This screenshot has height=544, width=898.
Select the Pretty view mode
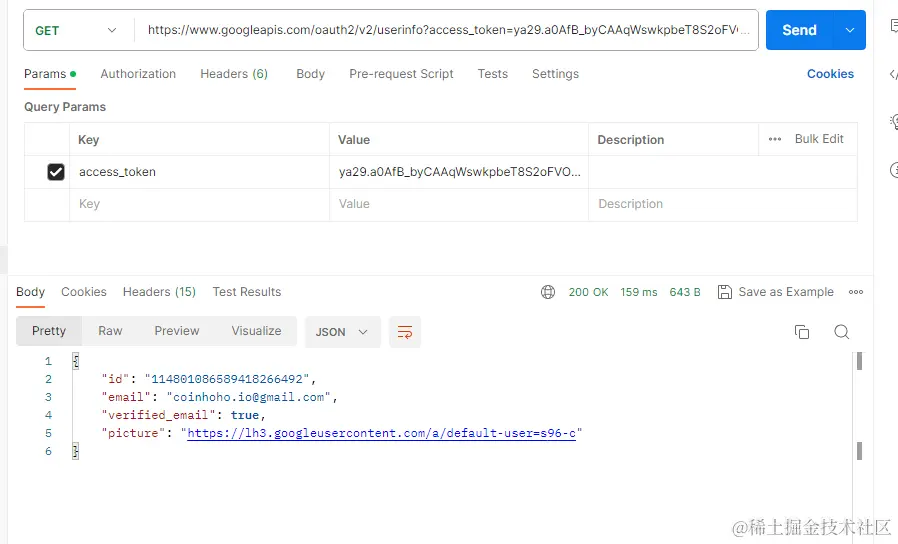click(x=49, y=331)
